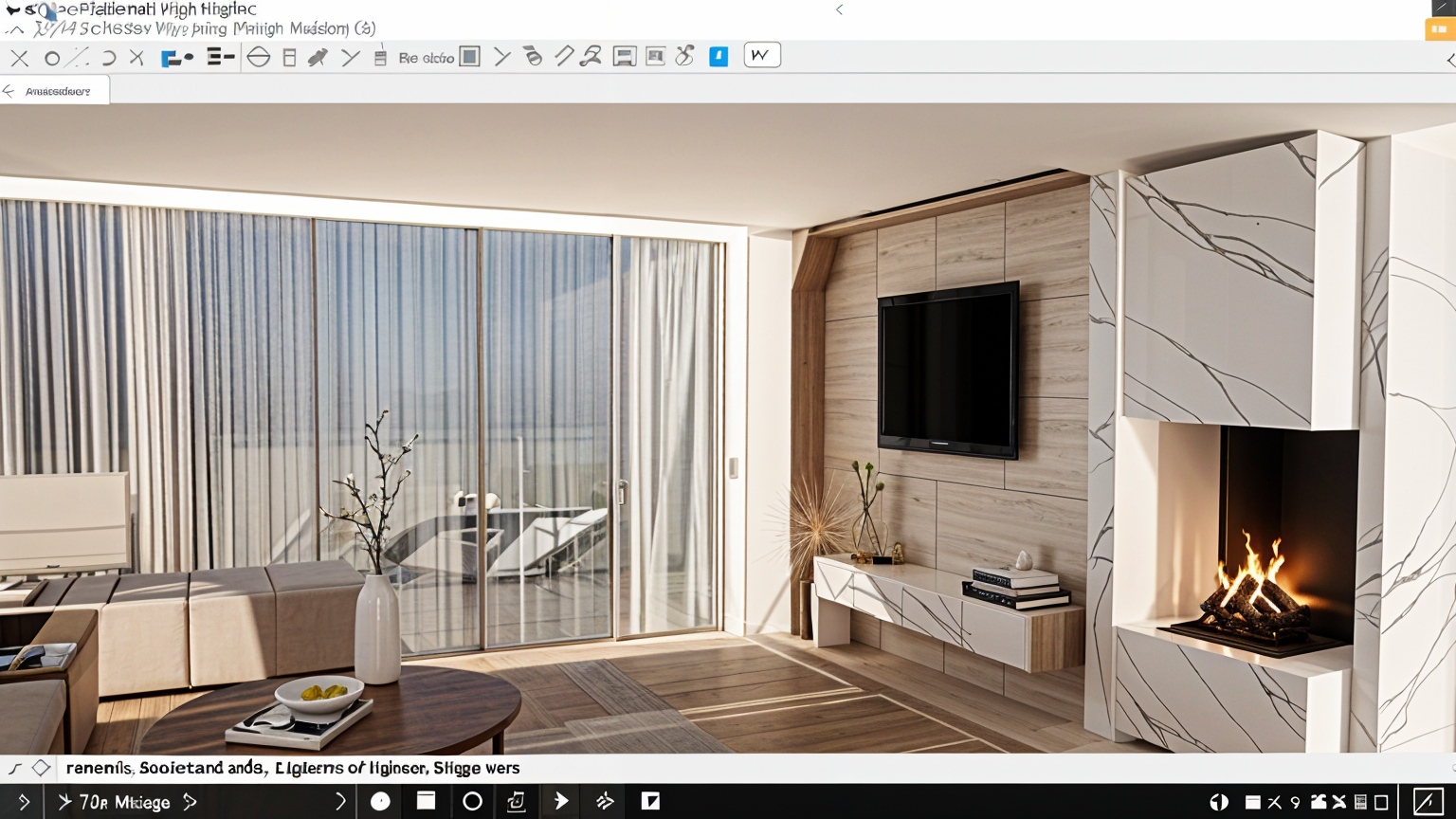Select the pencil edit icon in the toolbar
The height and width of the screenshot is (819, 1456).
pos(564,57)
